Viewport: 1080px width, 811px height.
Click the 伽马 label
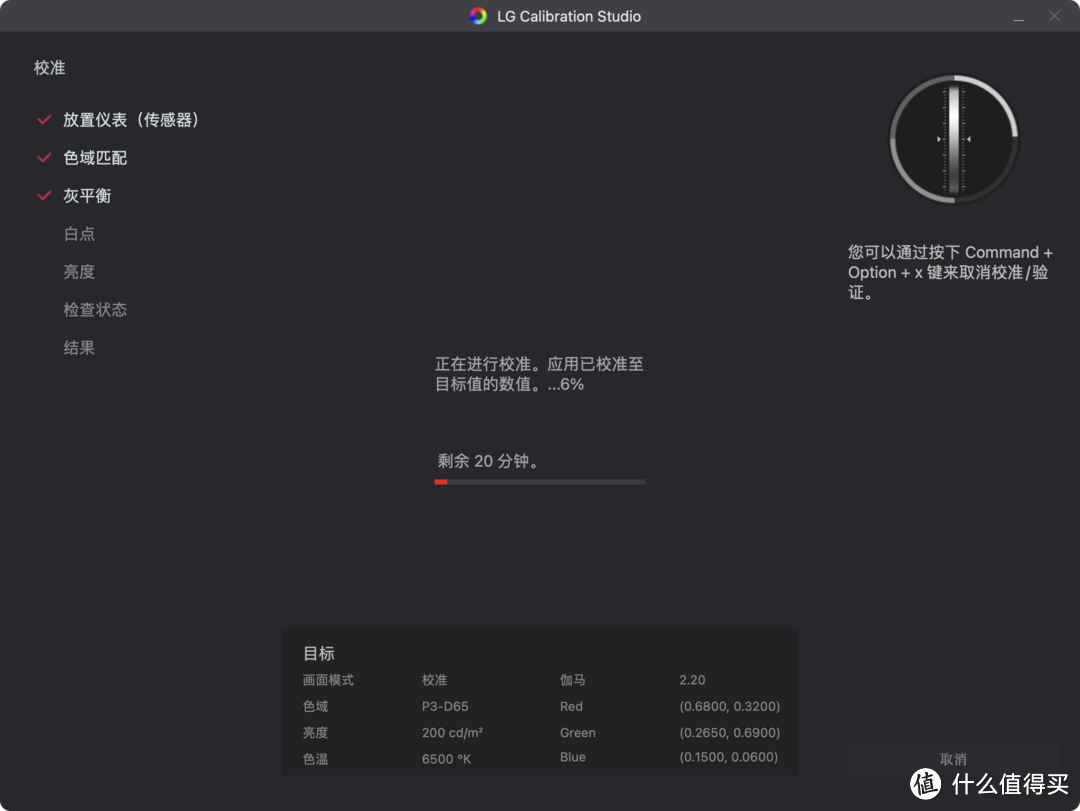point(572,680)
